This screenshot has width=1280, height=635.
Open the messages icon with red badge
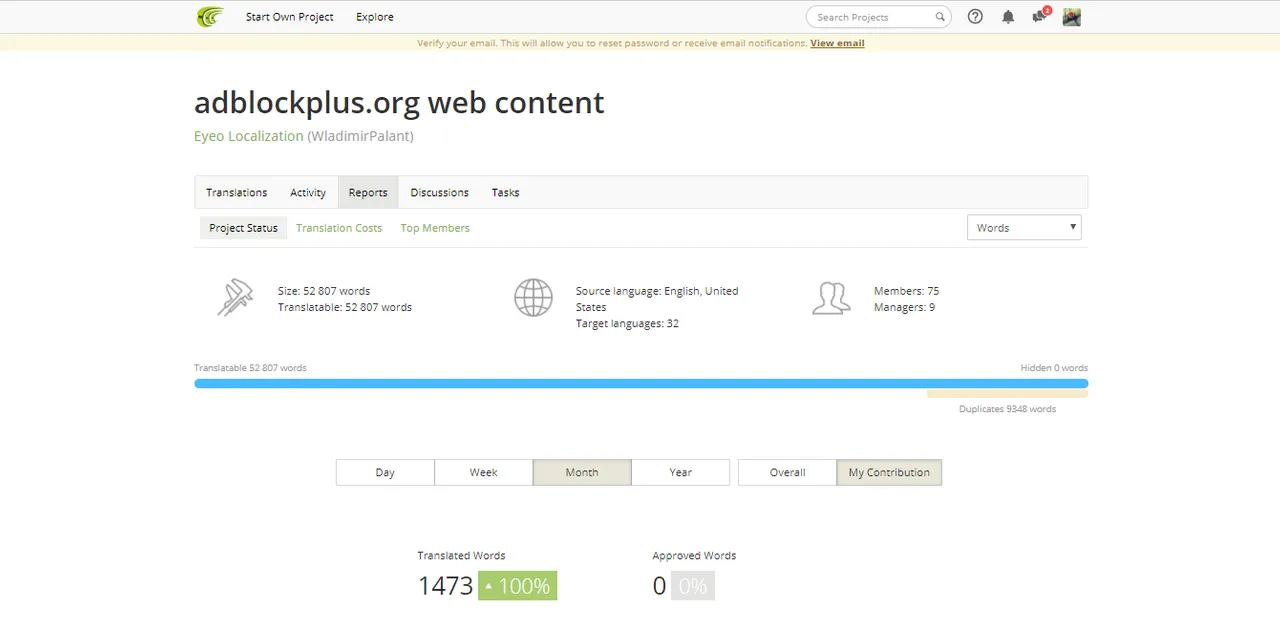click(1040, 16)
